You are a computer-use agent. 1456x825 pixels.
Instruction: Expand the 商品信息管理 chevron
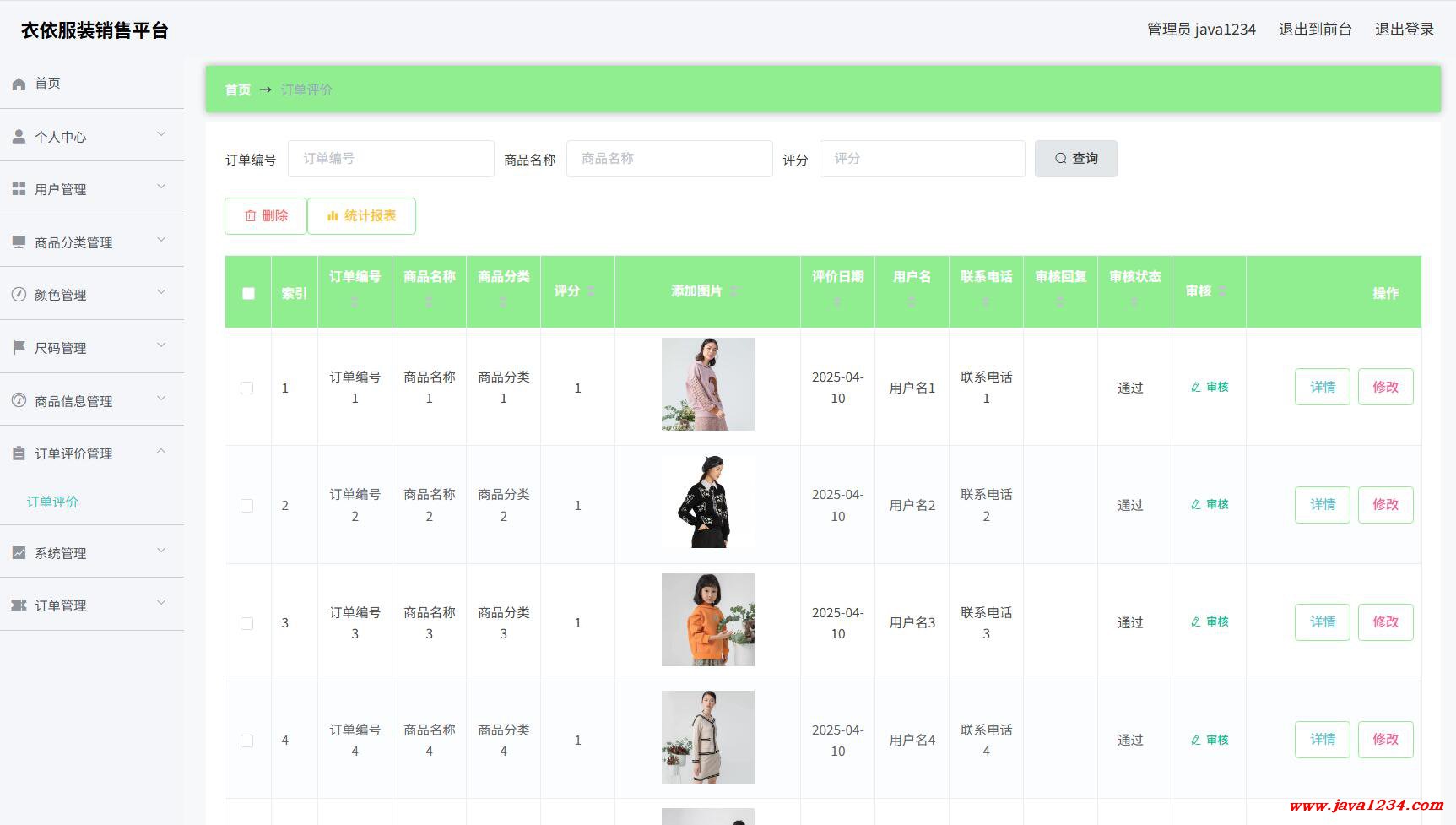click(x=161, y=399)
